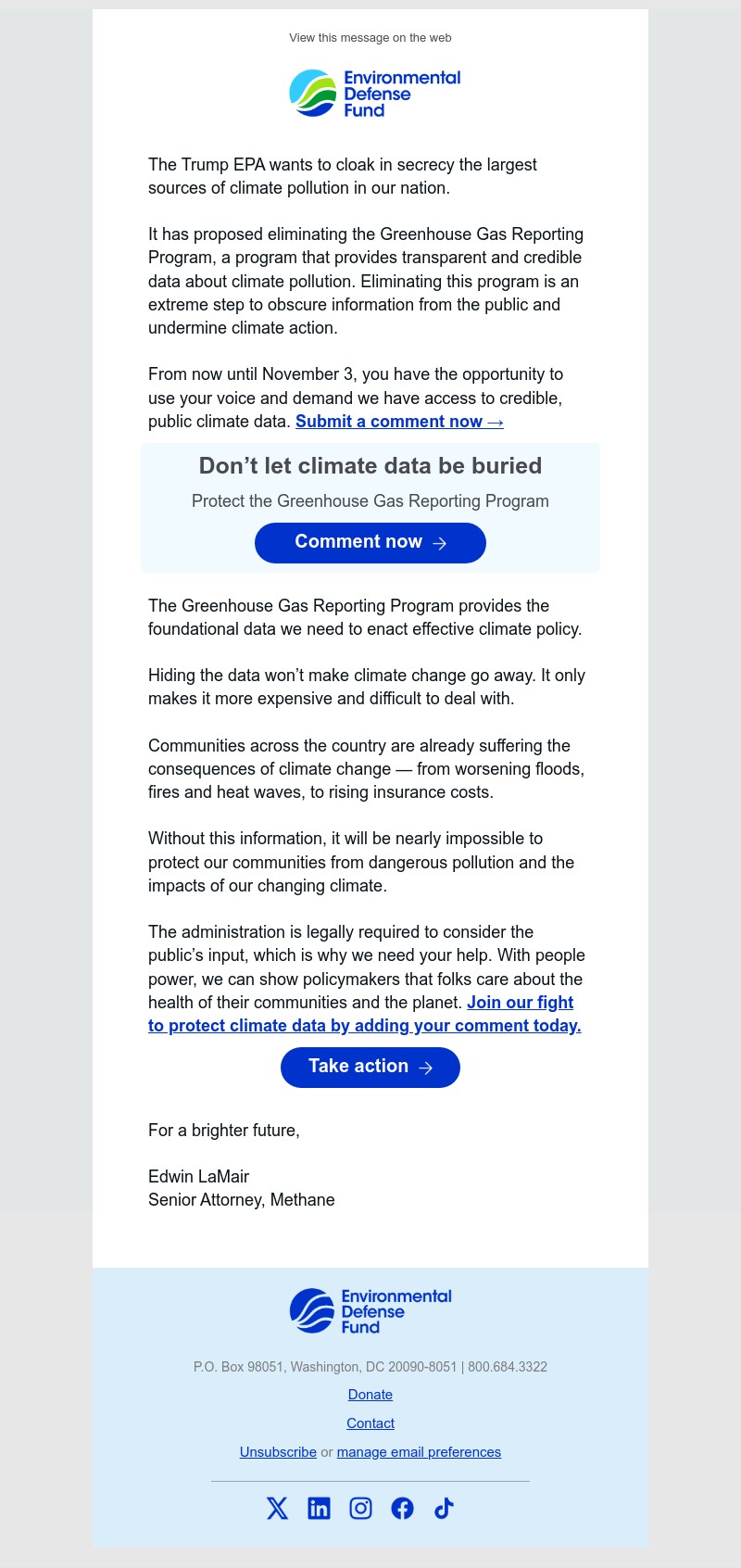Open the LinkedIn icon in footer
741x1568 pixels.
point(319,1508)
